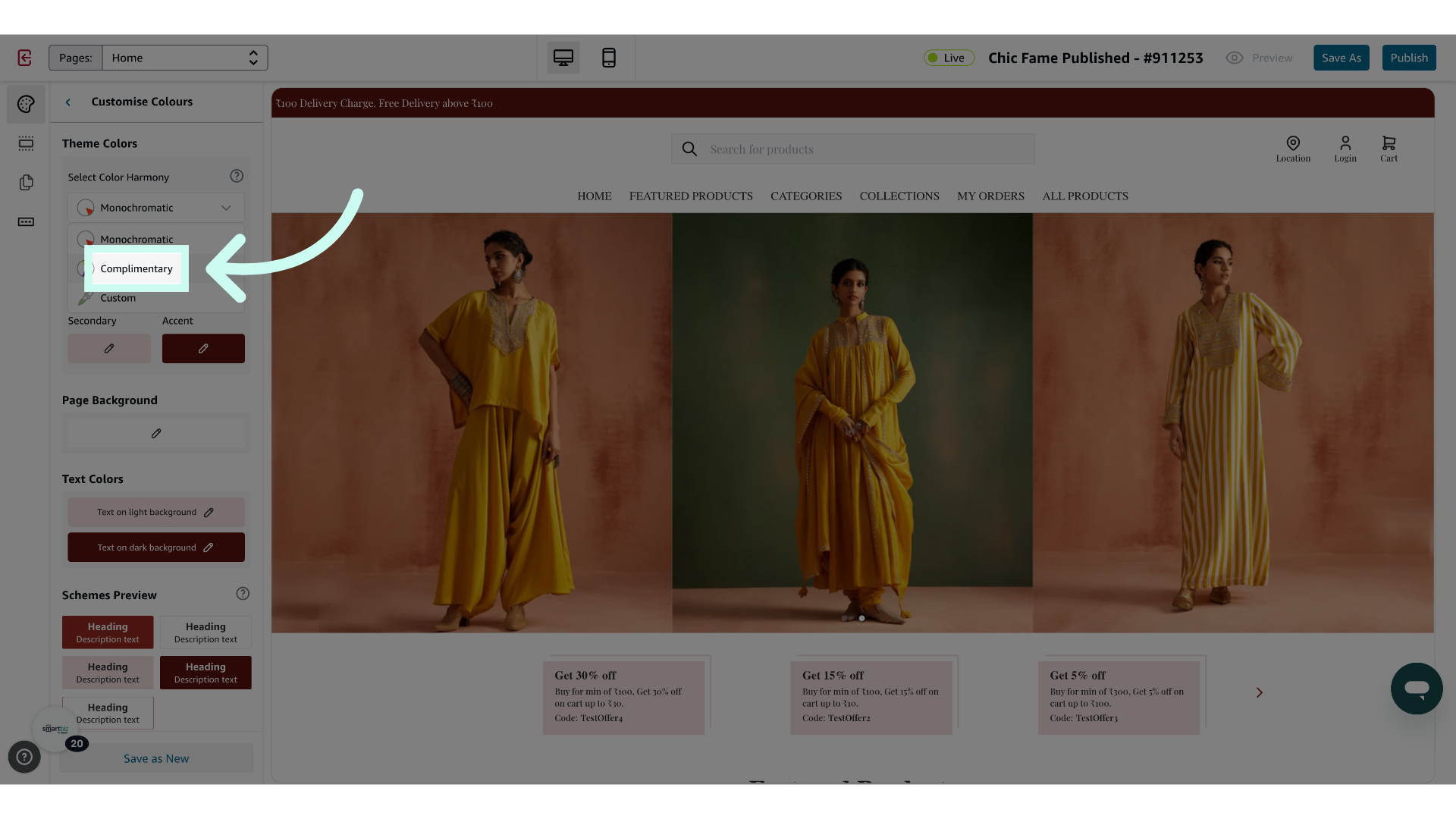This screenshot has height=819, width=1456.
Task: Click Chic Fame Published #911253 title
Action: (x=1096, y=58)
